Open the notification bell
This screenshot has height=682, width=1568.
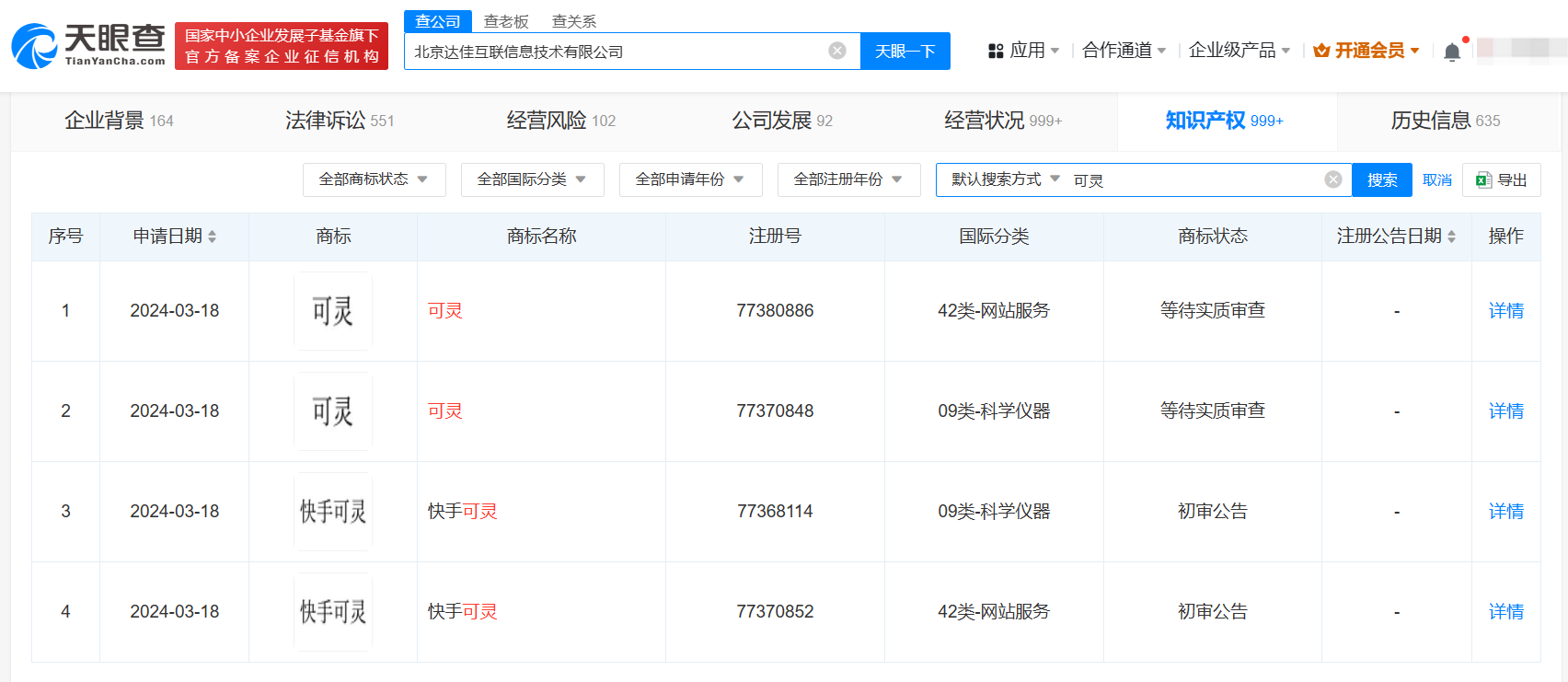1452,52
